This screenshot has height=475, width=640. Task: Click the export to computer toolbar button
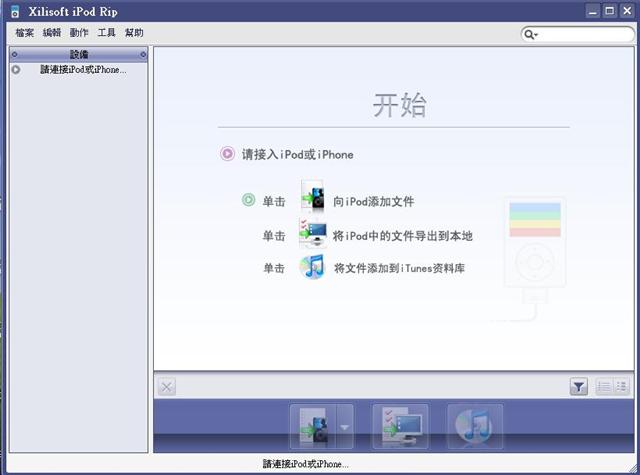point(400,427)
